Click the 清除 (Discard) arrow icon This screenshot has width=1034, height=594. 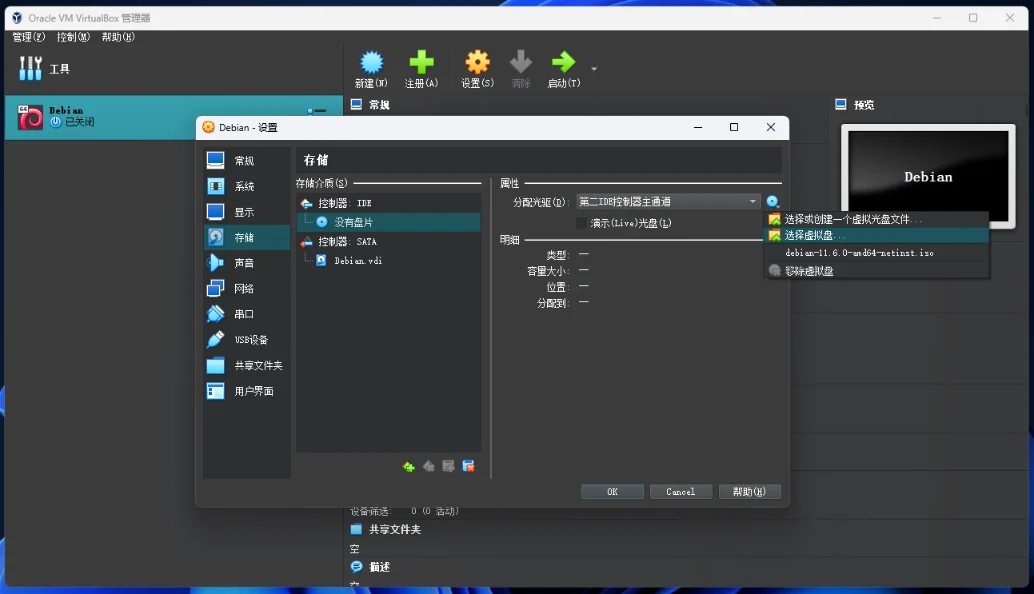point(521,63)
